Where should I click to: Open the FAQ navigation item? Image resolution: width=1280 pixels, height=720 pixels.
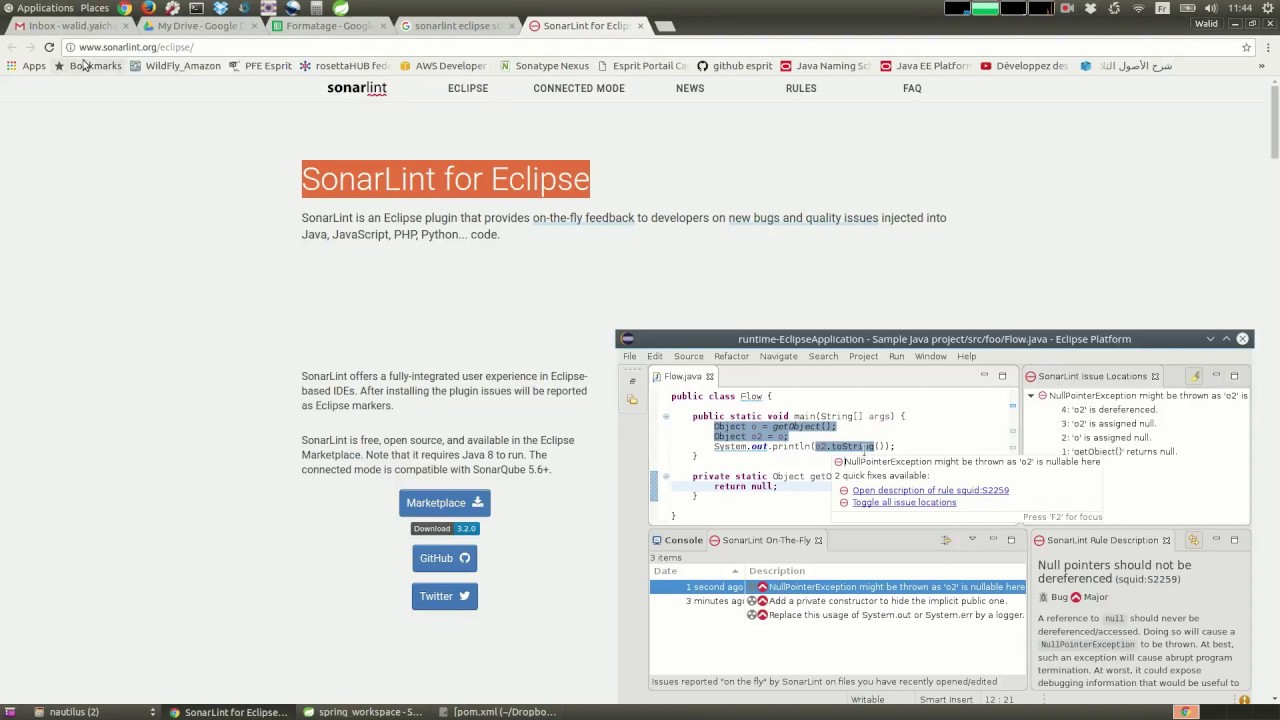click(x=912, y=88)
